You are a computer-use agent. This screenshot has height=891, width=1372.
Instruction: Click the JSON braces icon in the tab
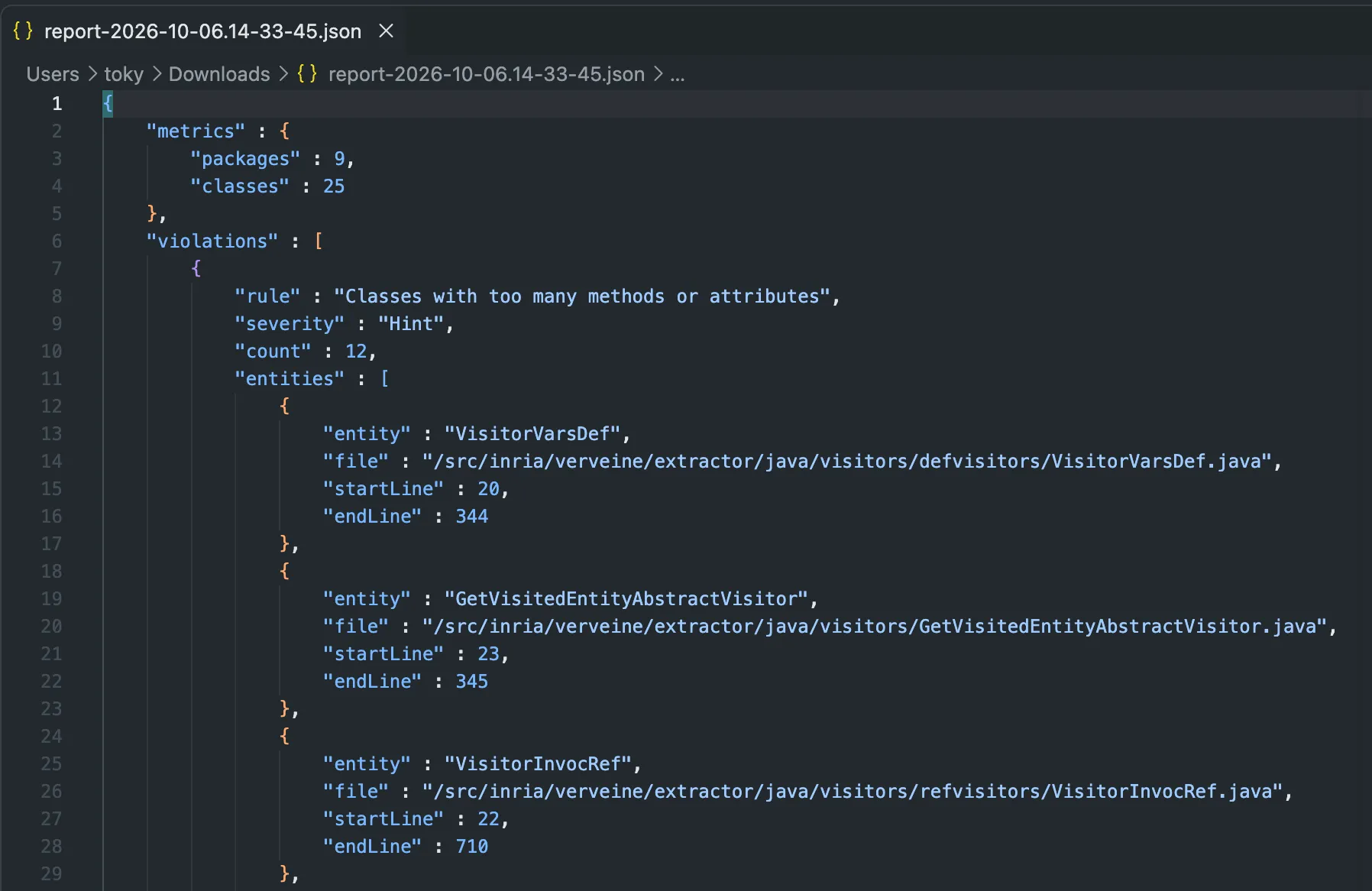tap(23, 31)
